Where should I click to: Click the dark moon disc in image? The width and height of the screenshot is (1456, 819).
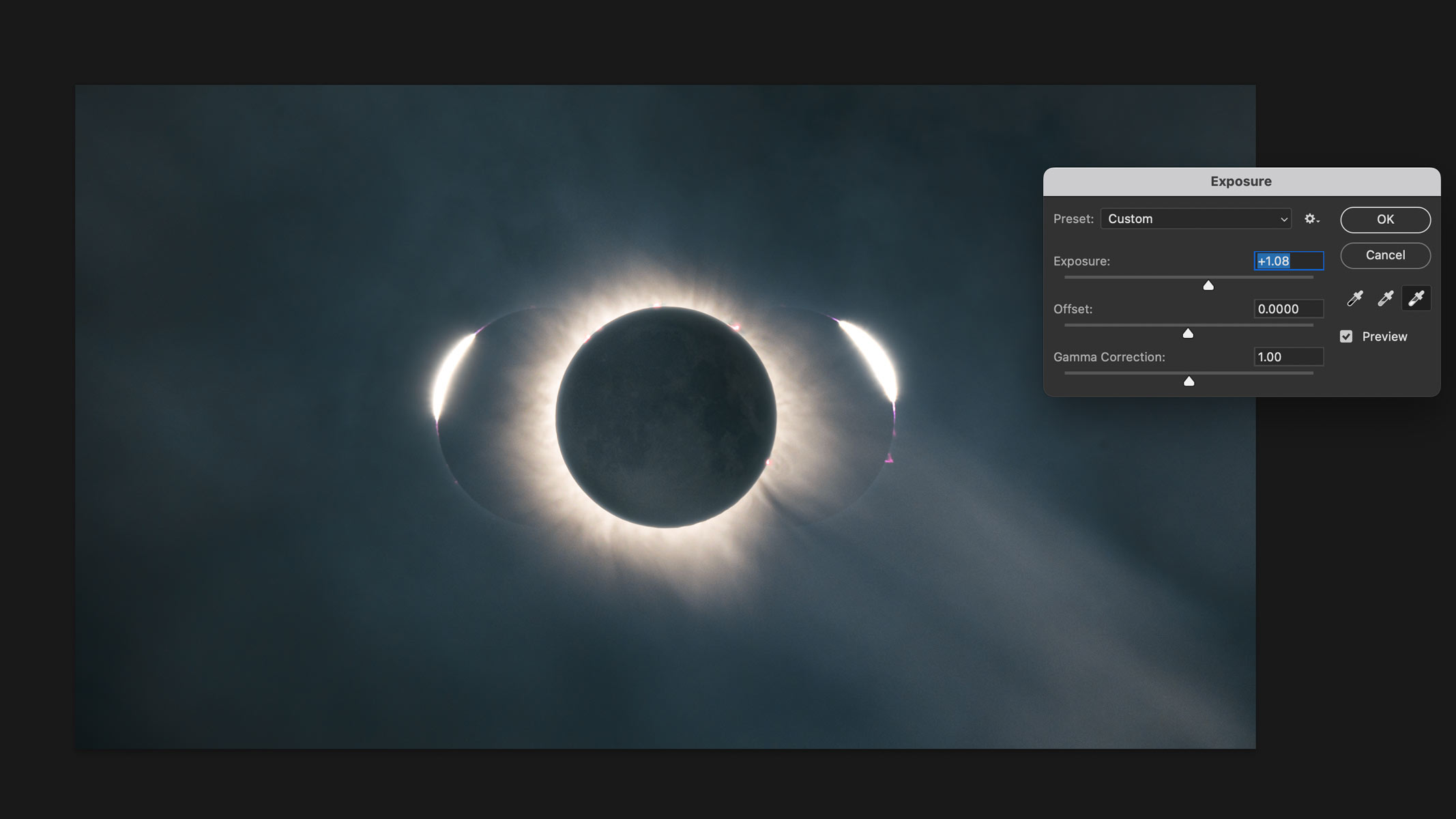click(665, 418)
